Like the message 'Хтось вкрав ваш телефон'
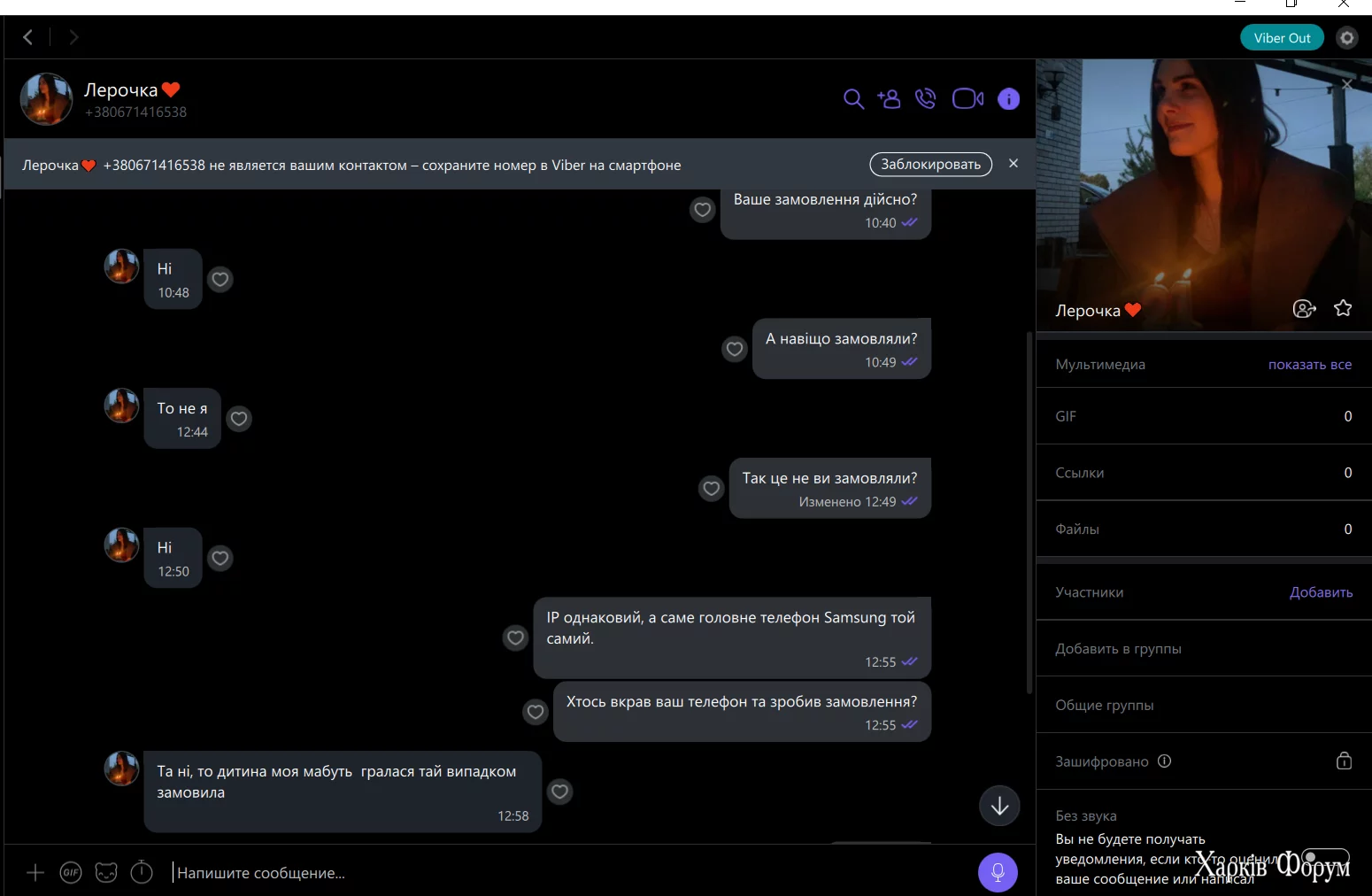The image size is (1372, 896). point(536,712)
